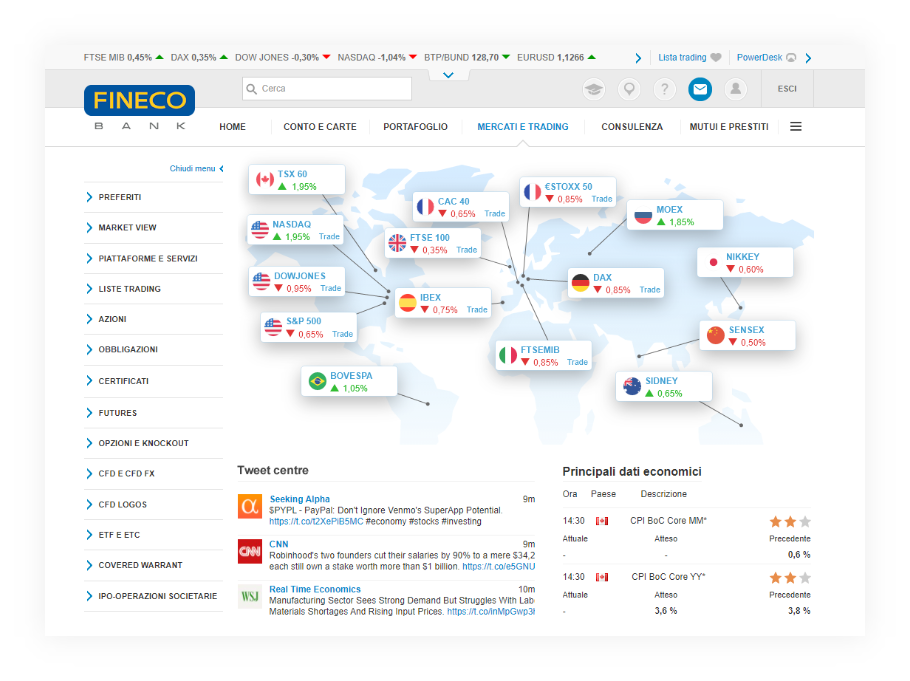The image size is (910, 681).
Task: Click Trade on the DOWJONES card
Action: [x=331, y=289]
